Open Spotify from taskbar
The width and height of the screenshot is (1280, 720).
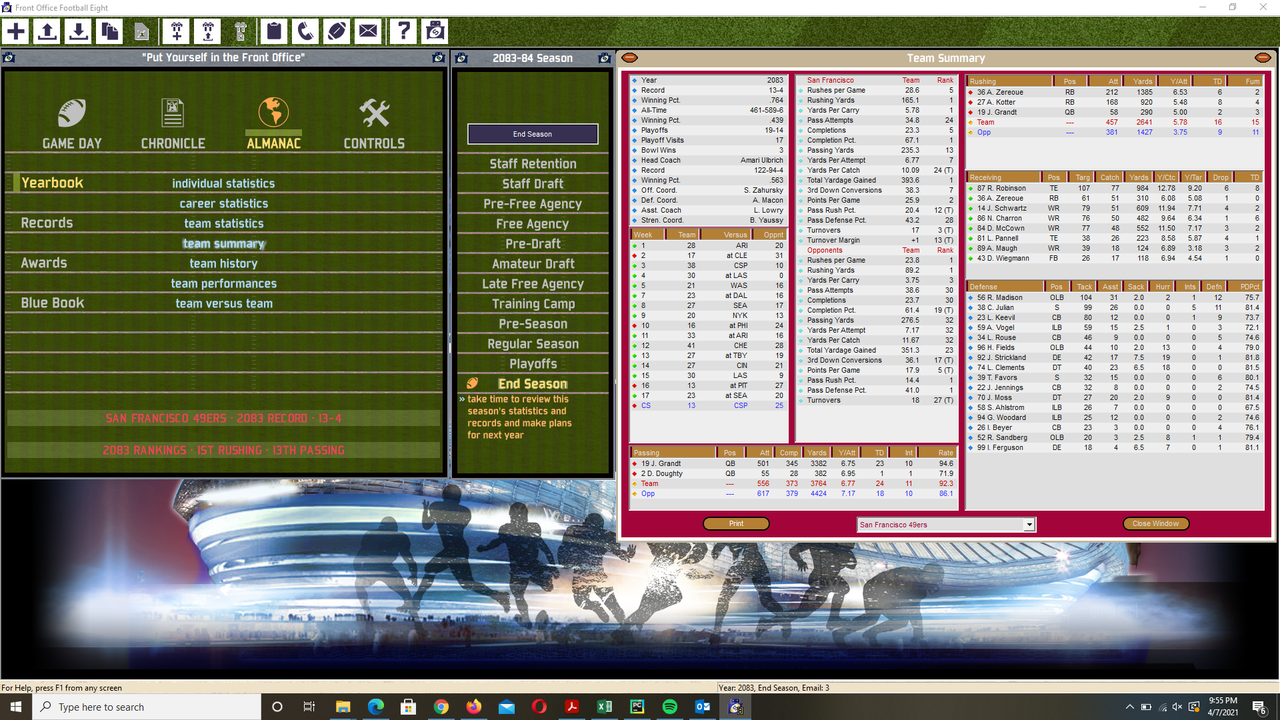click(670, 706)
